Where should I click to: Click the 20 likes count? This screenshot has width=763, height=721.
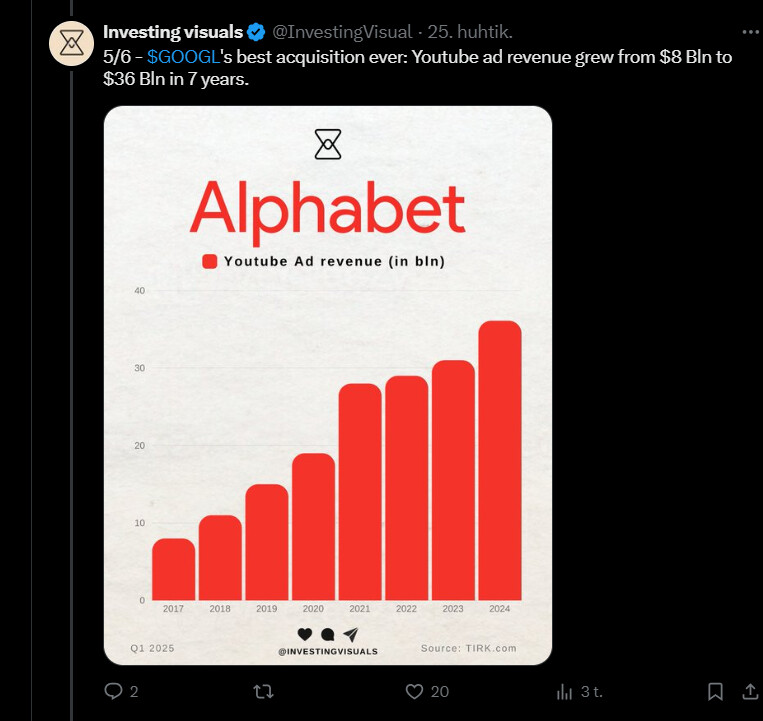point(439,691)
